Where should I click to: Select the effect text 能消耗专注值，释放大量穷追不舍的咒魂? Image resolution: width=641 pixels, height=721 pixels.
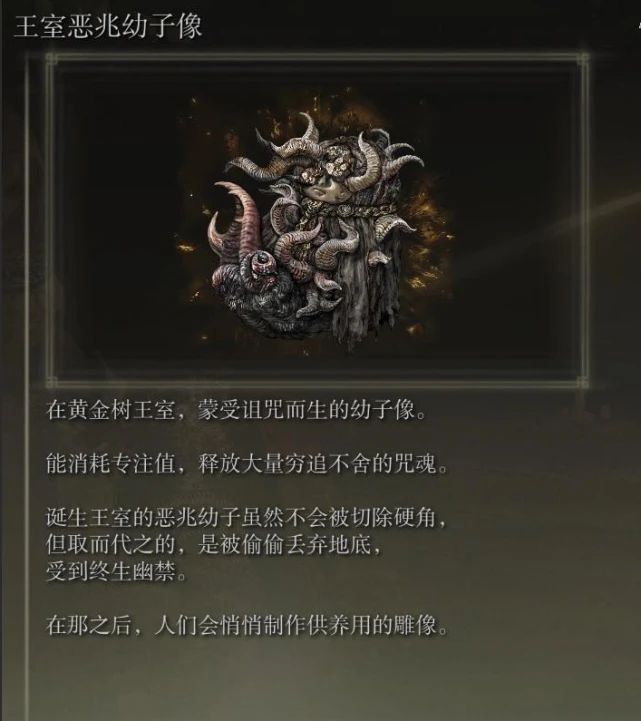point(247,464)
